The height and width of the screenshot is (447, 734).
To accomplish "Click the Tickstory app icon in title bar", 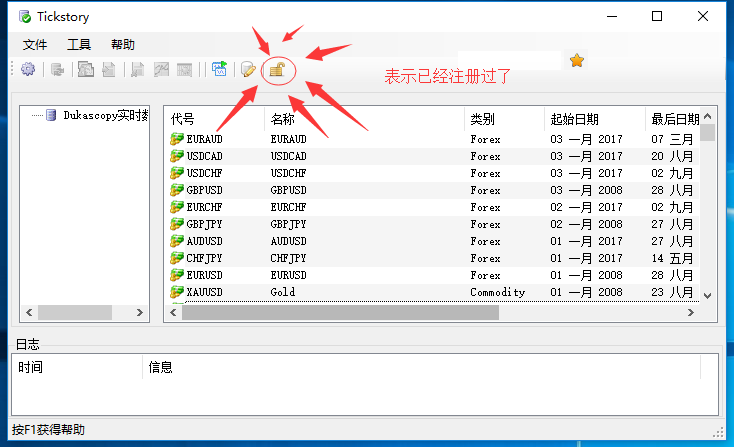I will click(x=25, y=17).
